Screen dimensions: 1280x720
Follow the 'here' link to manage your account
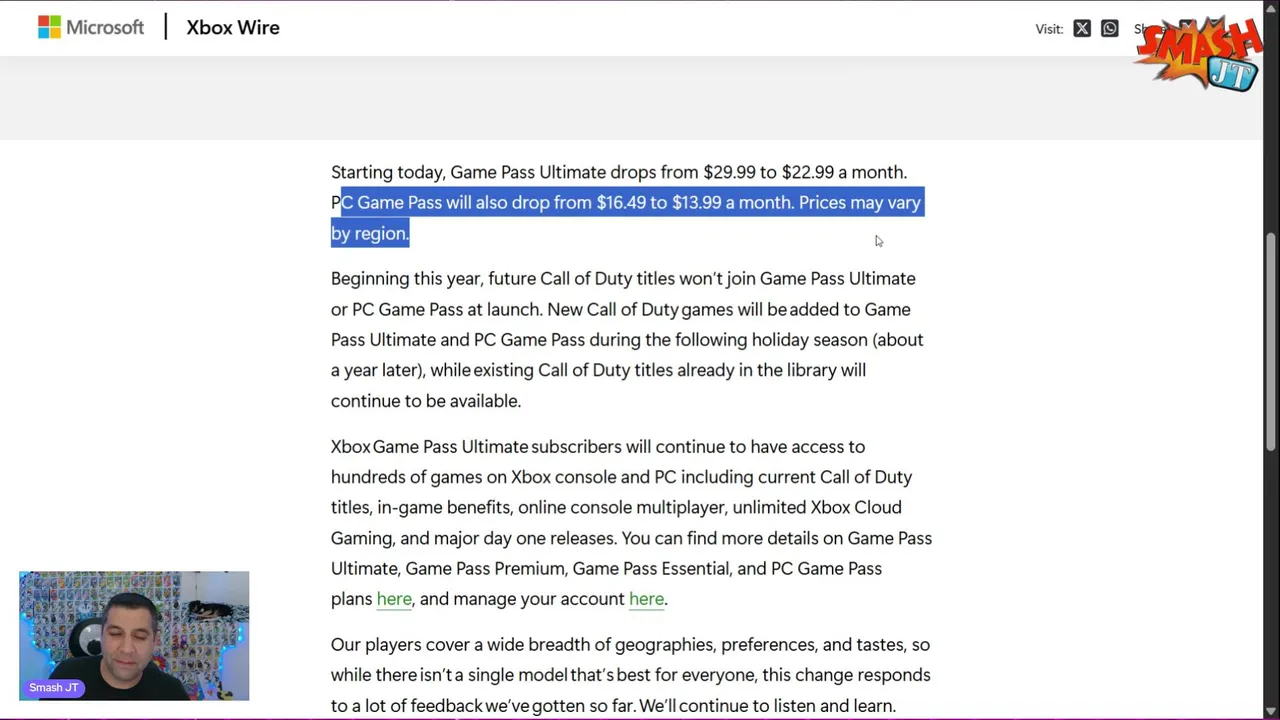pyautogui.click(x=646, y=599)
